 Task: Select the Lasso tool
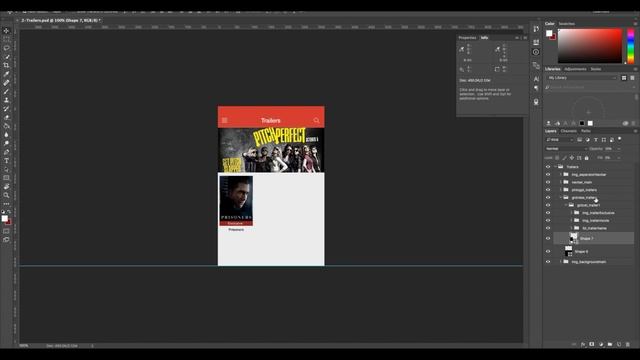tap(6, 48)
